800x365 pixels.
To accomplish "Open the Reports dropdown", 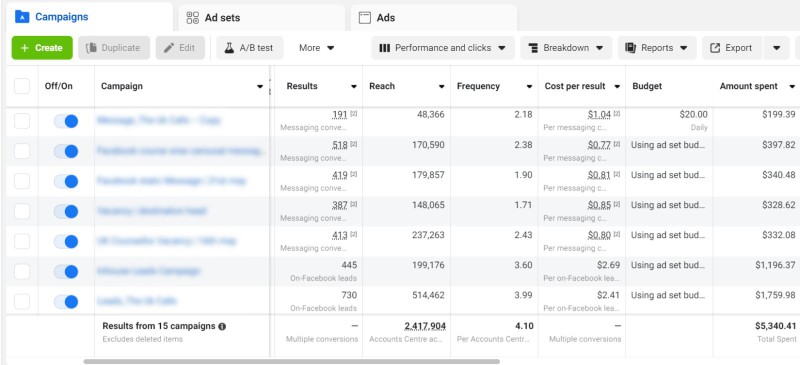I will click(657, 47).
